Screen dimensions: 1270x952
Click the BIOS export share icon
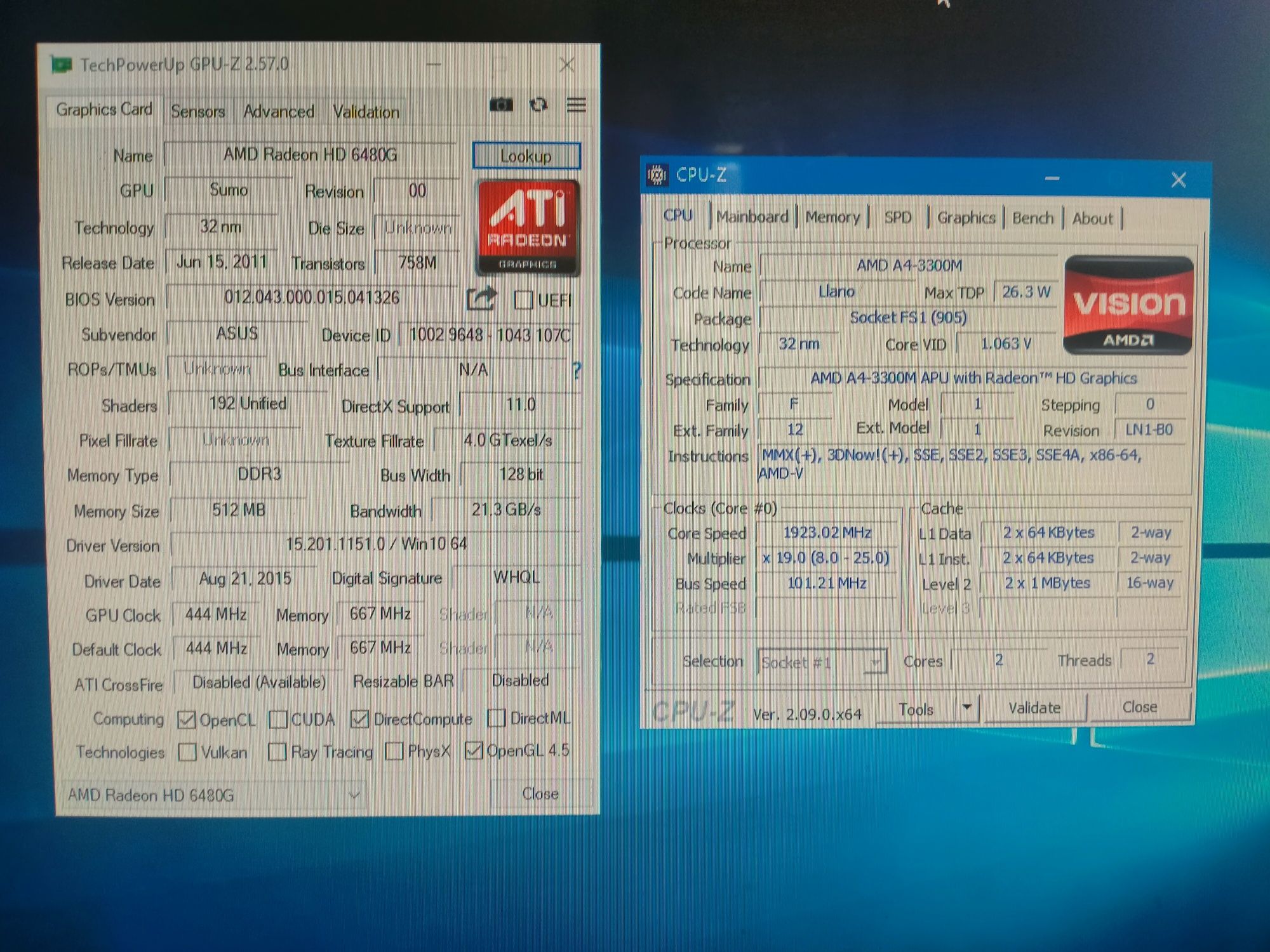pyautogui.click(x=481, y=298)
